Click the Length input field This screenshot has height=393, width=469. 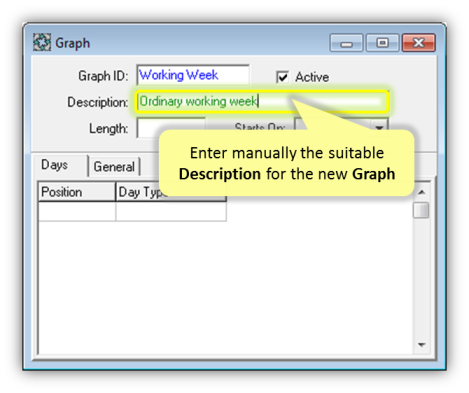[x=171, y=128]
